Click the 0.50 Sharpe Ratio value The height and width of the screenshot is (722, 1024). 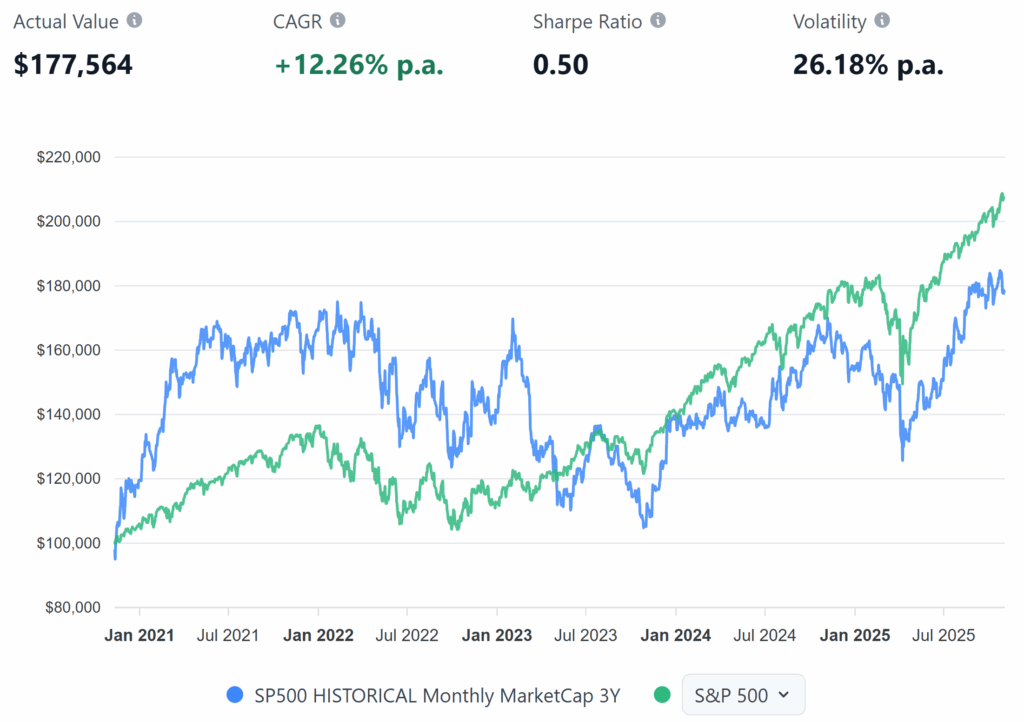click(x=560, y=65)
